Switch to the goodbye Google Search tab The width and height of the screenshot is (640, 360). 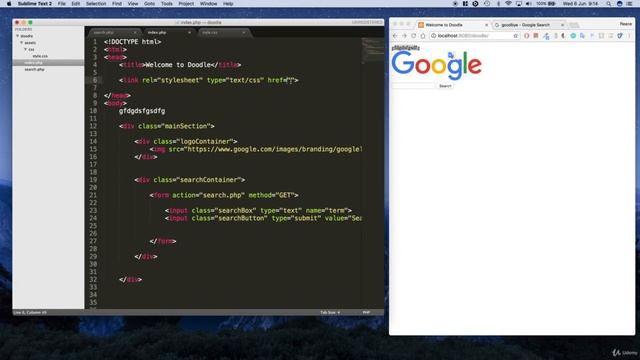click(x=529, y=25)
